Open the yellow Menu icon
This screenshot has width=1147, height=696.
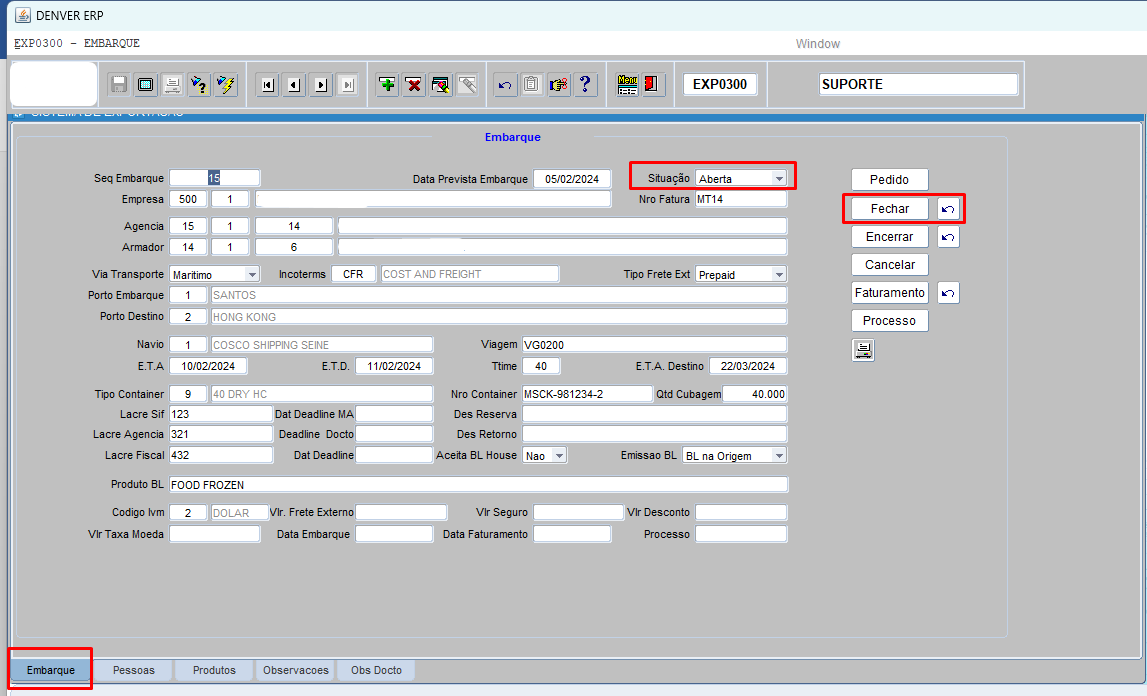click(x=627, y=85)
